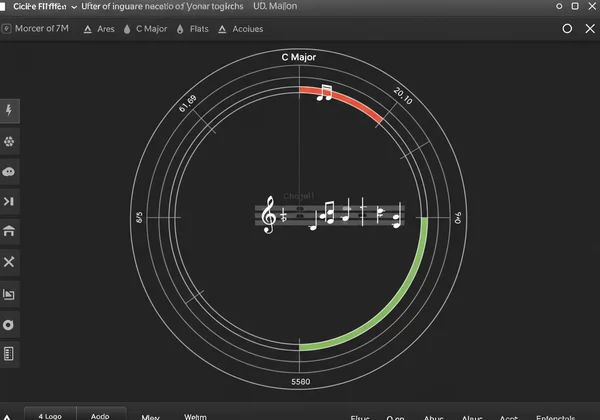Click the Abuc bottom bar item
This screenshot has width=600, height=420.
tap(434, 418)
